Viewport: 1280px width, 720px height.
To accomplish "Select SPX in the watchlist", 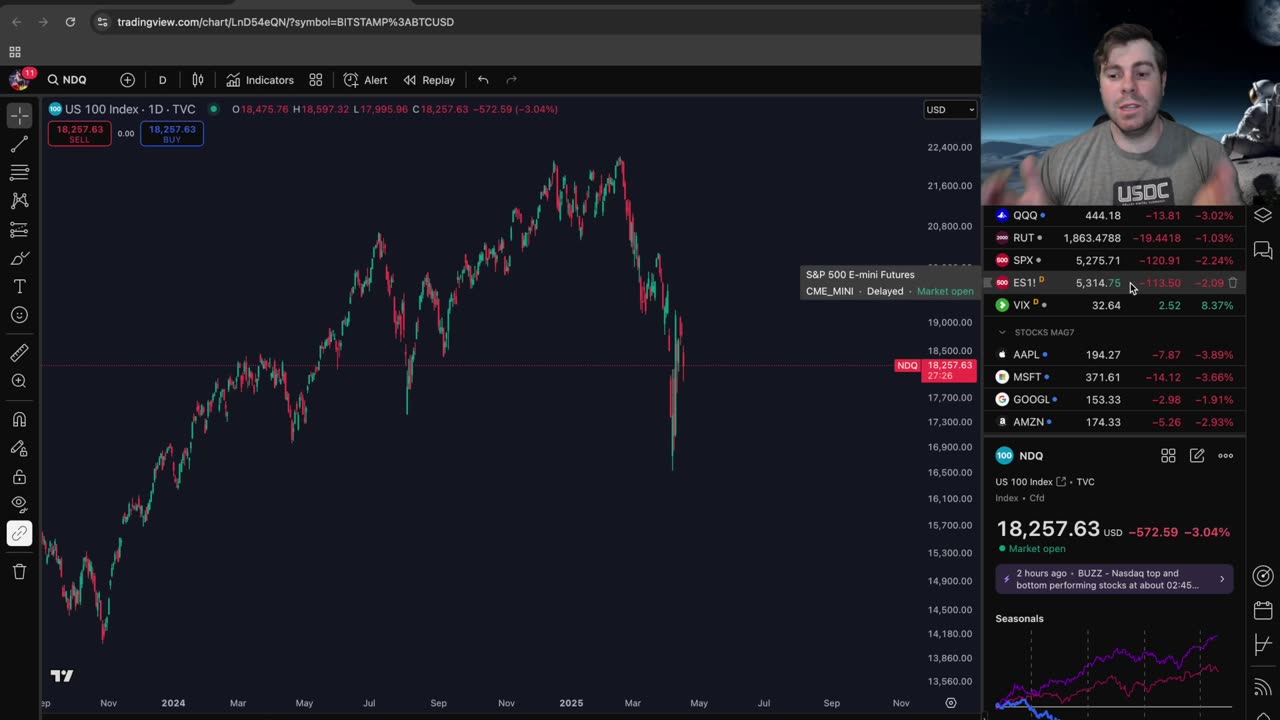I will (1115, 260).
